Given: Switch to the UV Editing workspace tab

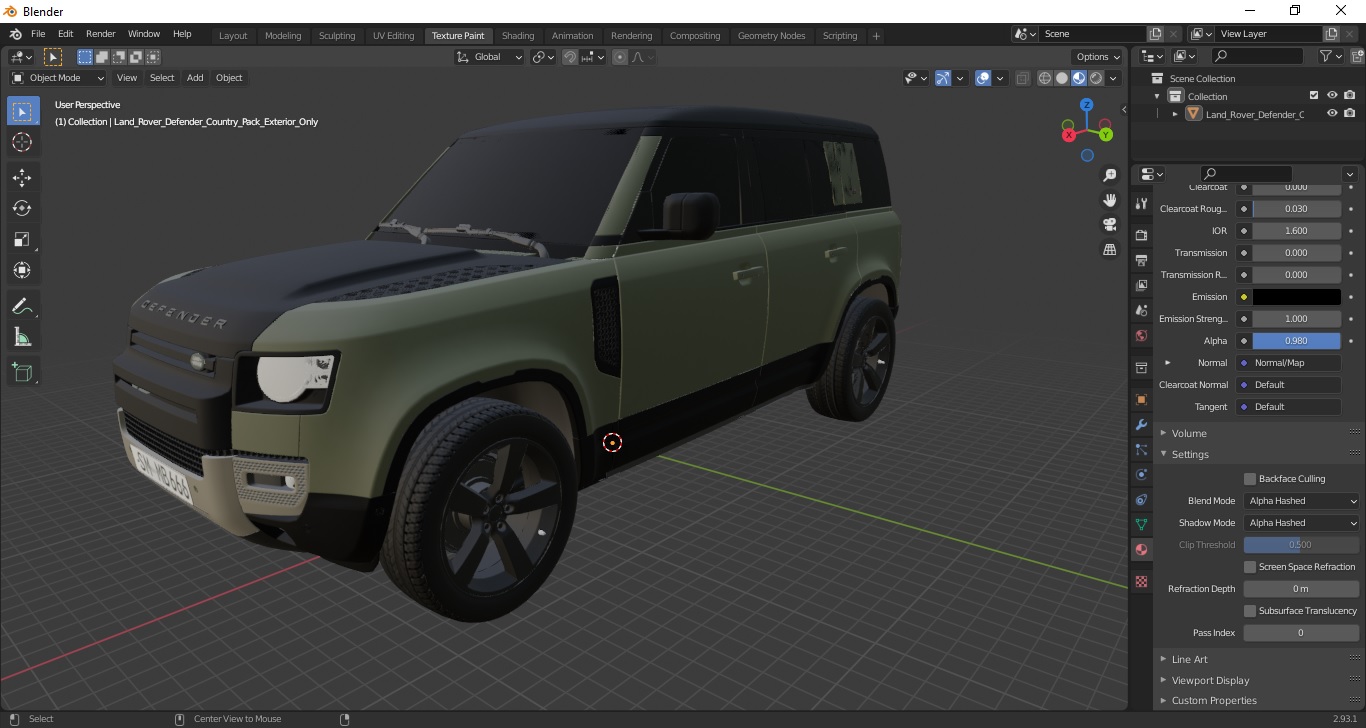Looking at the screenshot, I should pyautogui.click(x=393, y=36).
